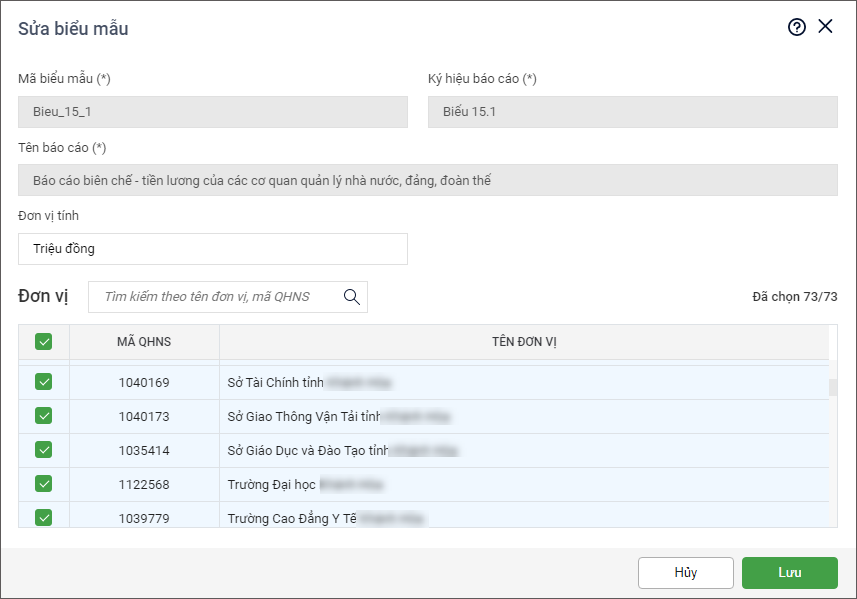
Task: Uncheck the Sở Tài Chính row checkbox
Action: [x=44, y=382]
